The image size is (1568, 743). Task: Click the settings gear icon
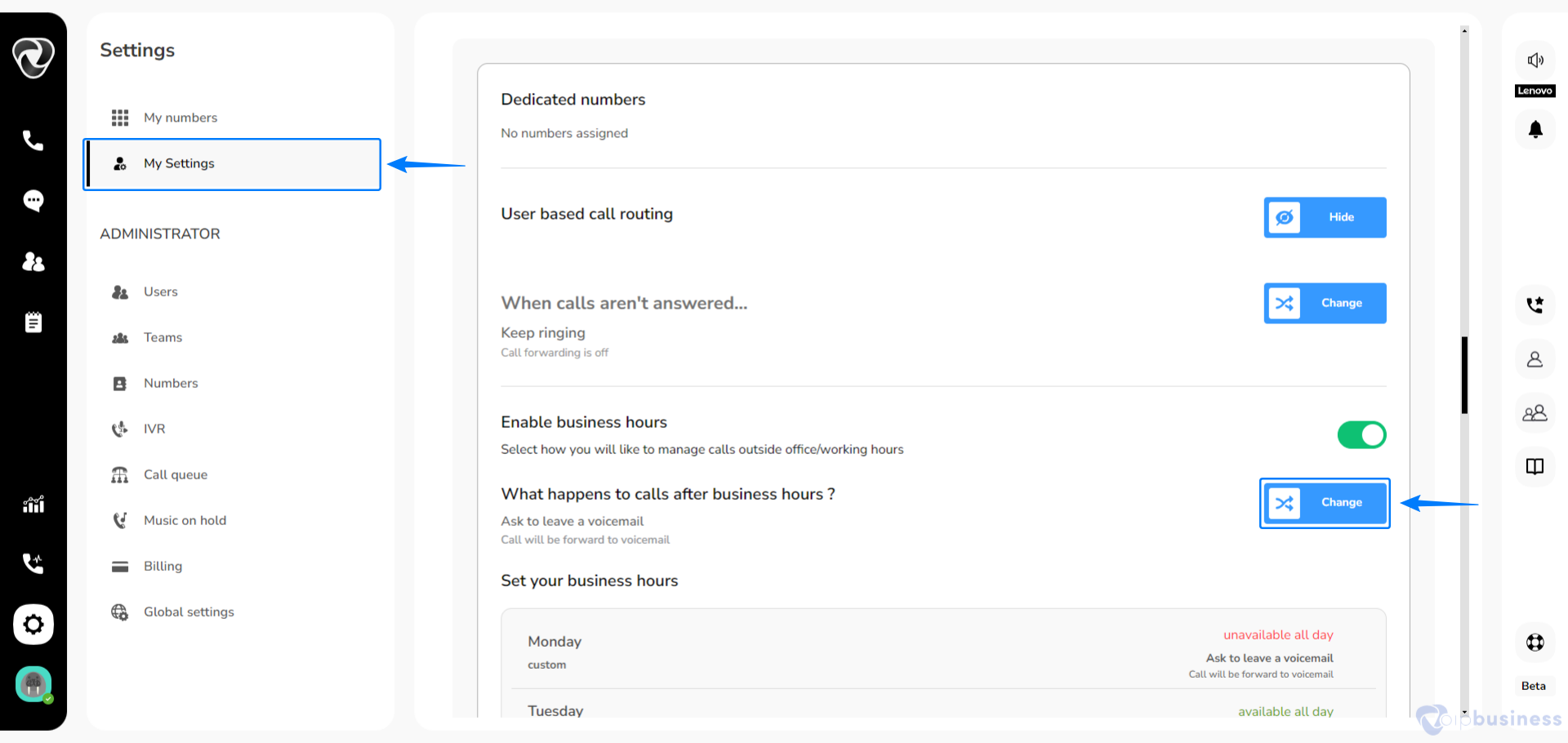point(33,625)
